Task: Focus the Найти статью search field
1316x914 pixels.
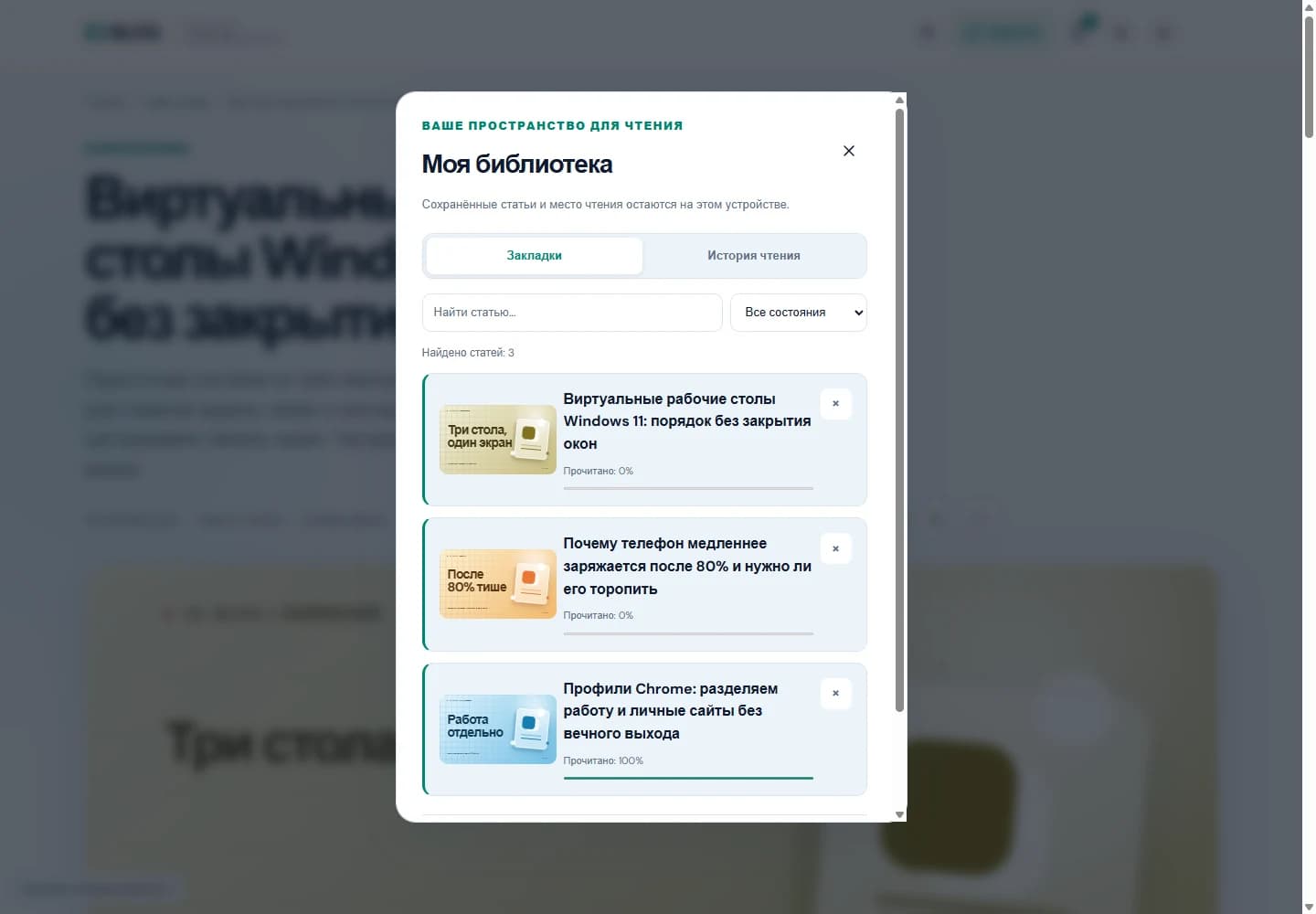Action: (572, 313)
